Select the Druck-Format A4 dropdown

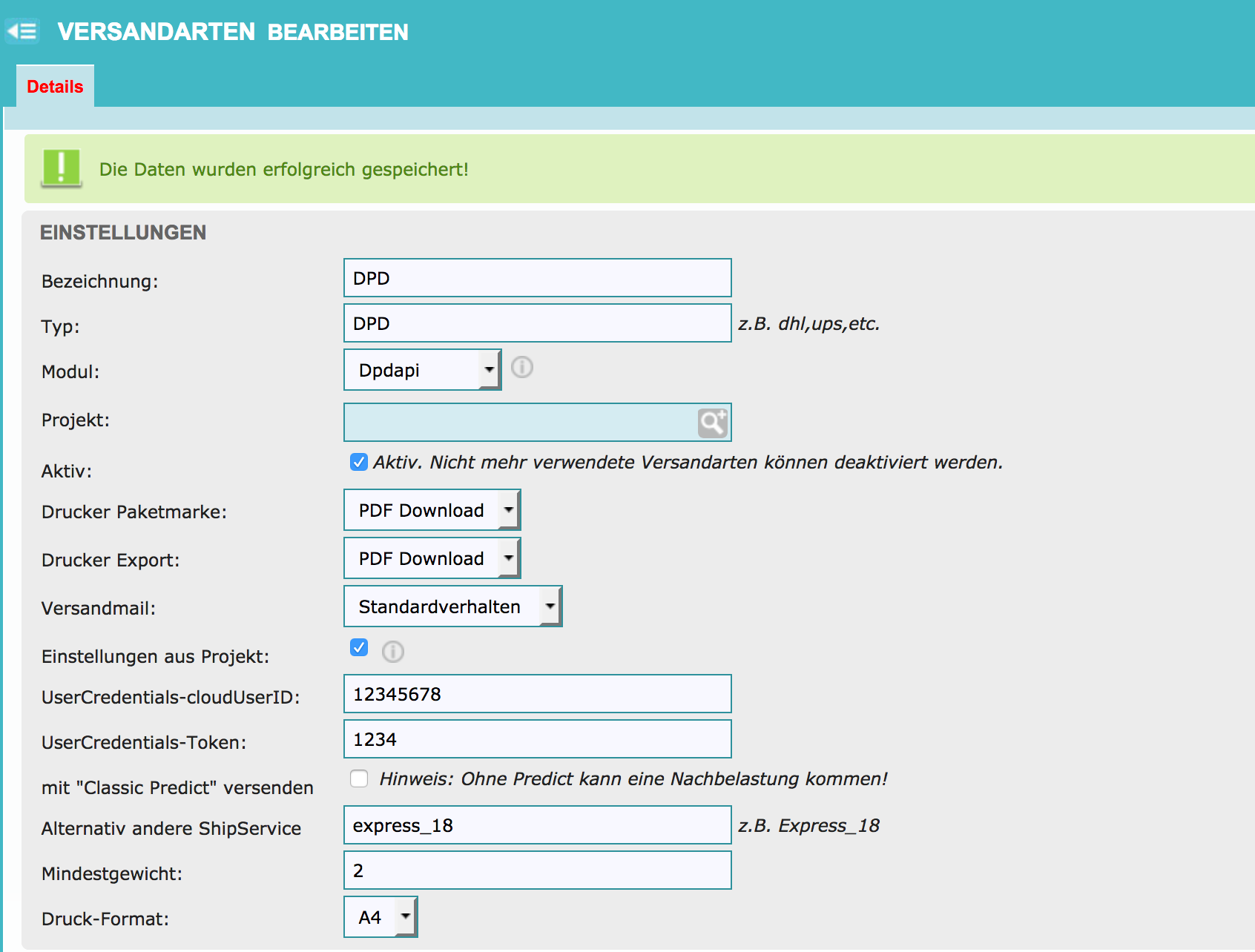(381, 917)
